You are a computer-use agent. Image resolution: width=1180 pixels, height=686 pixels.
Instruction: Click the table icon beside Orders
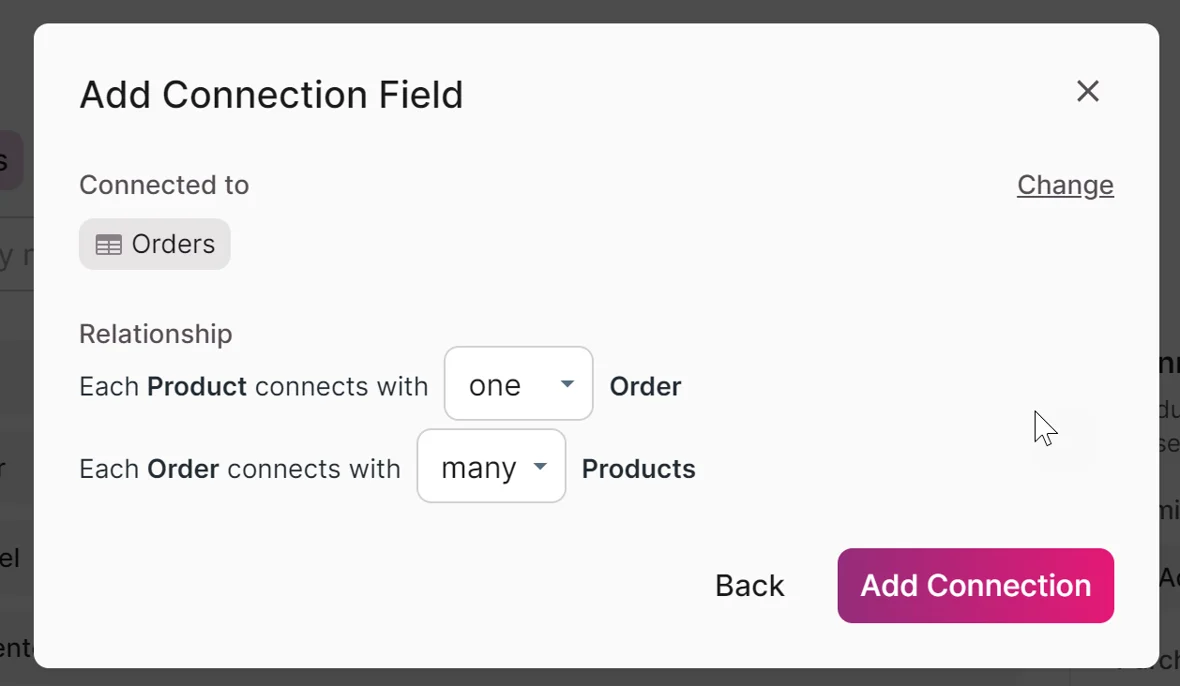click(108, 245)
